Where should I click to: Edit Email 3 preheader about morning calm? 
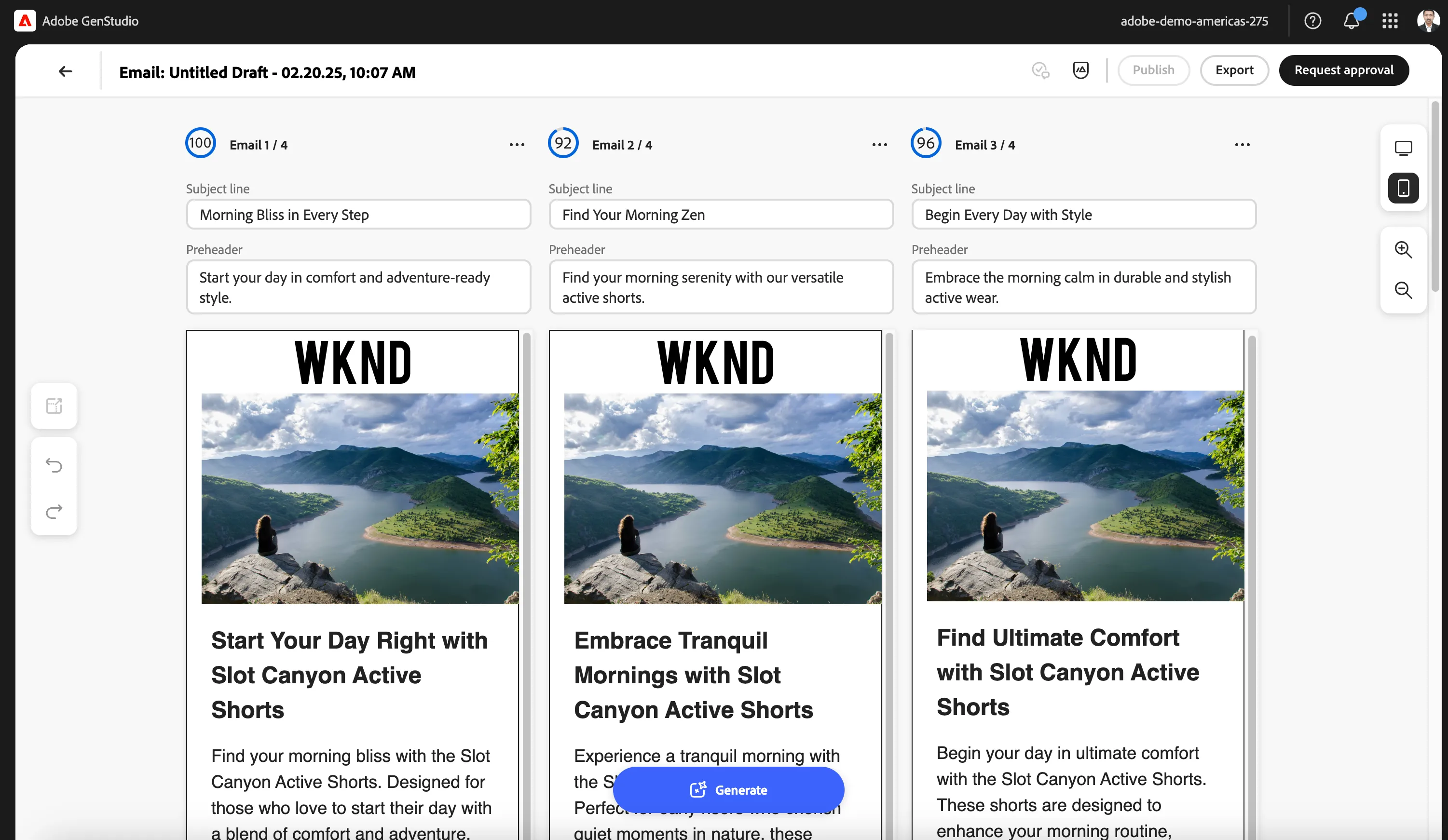point(1083,287)
